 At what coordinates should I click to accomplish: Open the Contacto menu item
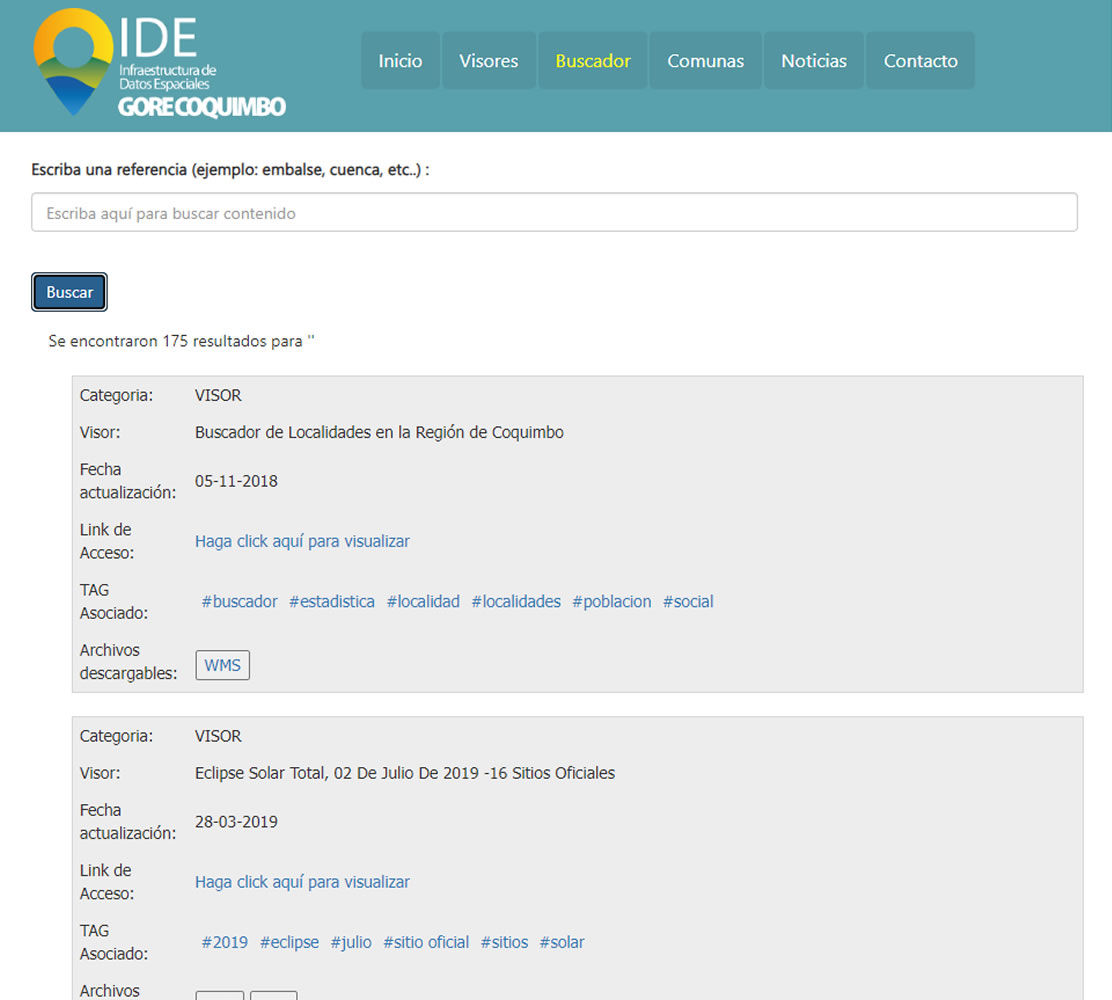point(921,61)
